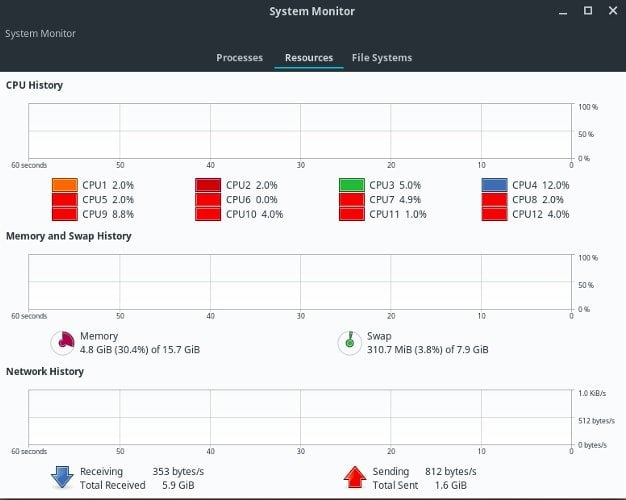
Task: Select the CPU11 red color swatch
Action: point(352,214)
